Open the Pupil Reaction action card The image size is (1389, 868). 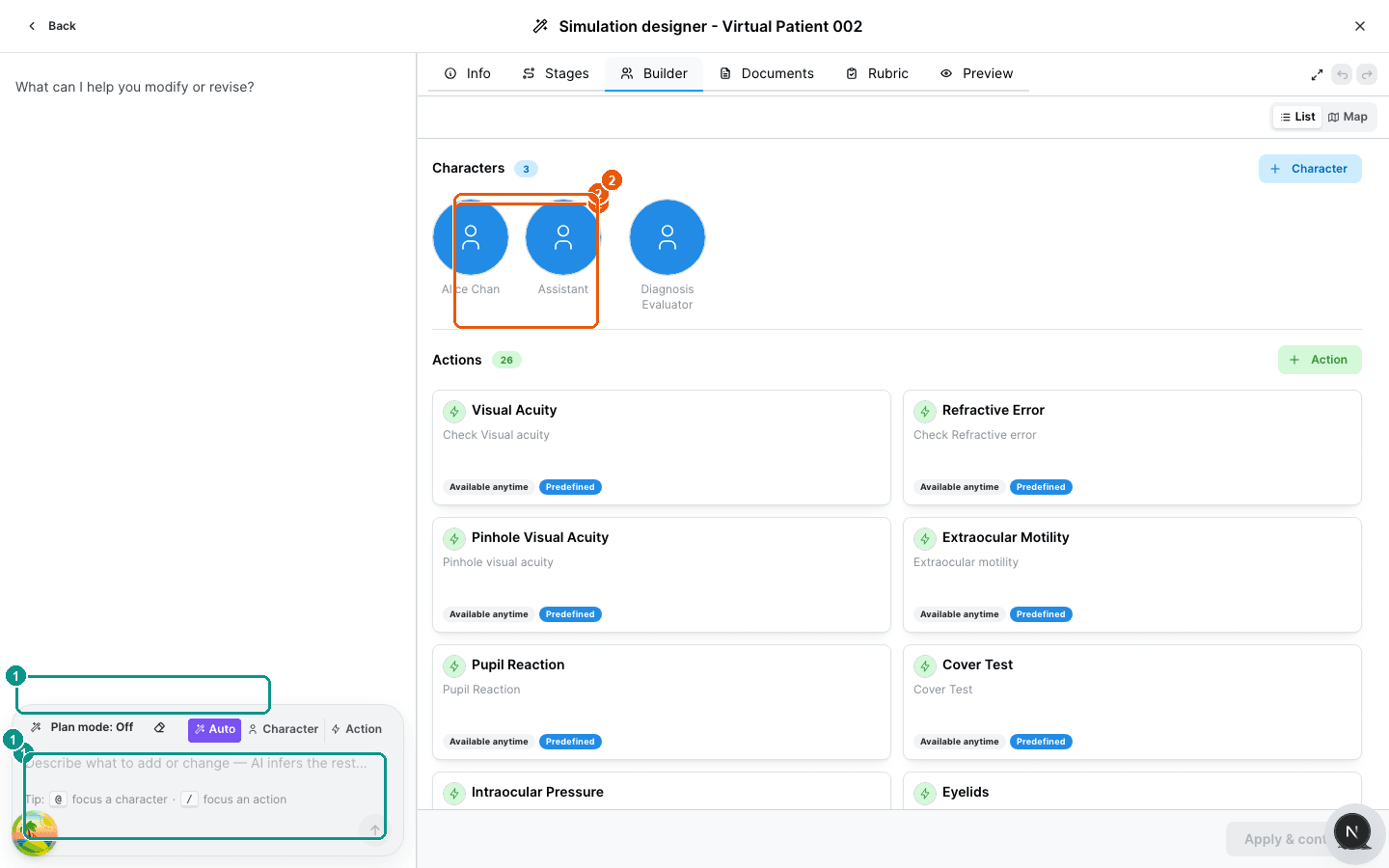pyautogui.click(x=662, y=702)
